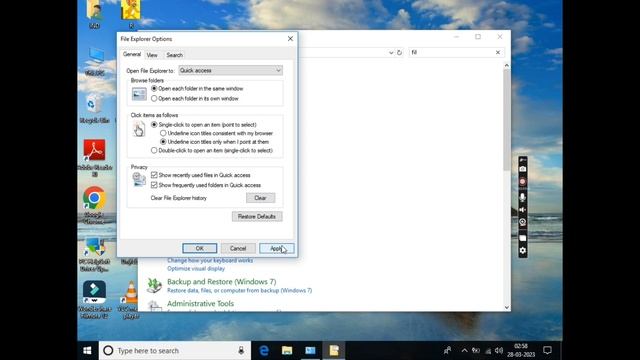Click the OK button
The image size is (640, 360).
click(200, 248)
